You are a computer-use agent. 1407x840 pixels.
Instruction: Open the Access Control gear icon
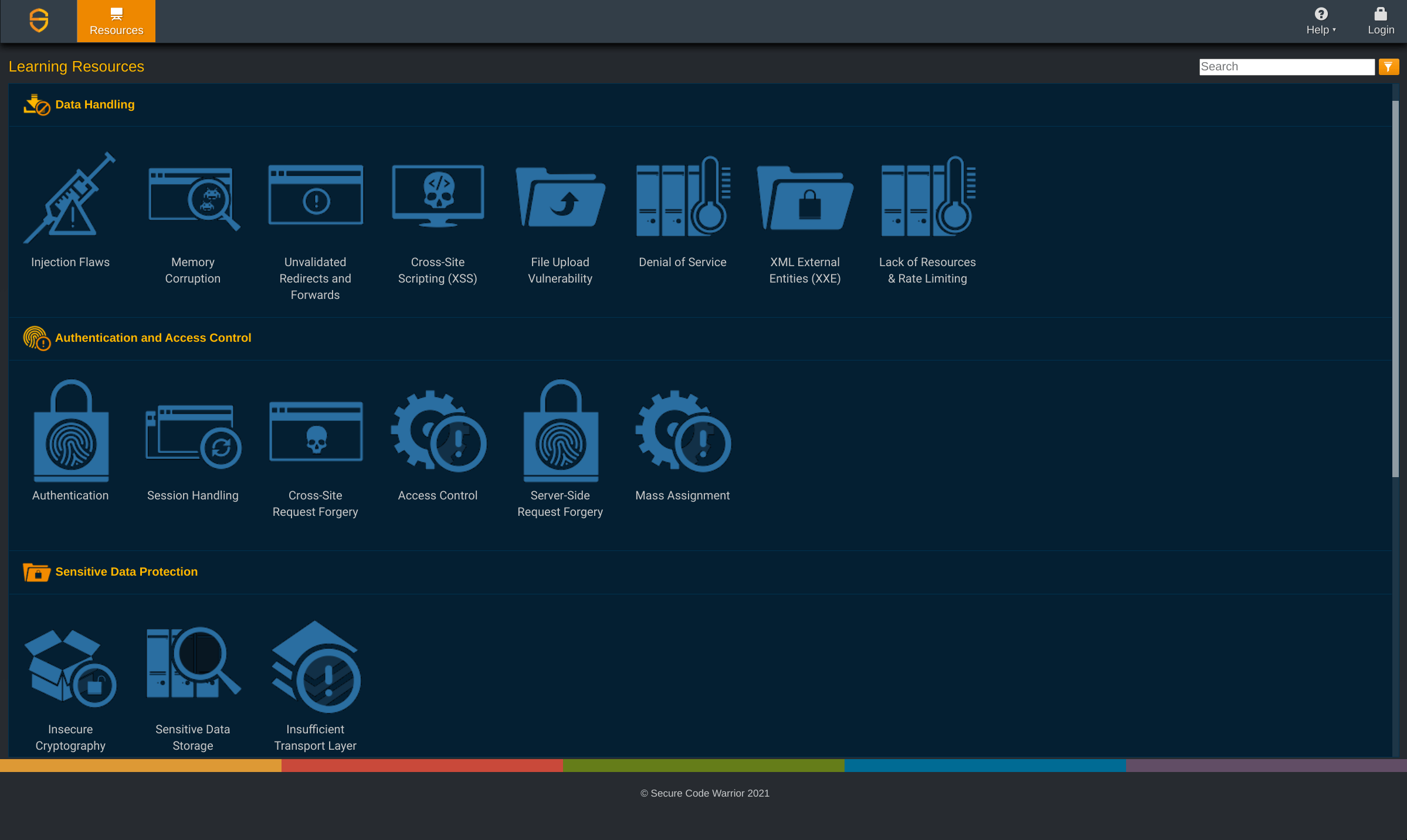(x=438, y=431)
